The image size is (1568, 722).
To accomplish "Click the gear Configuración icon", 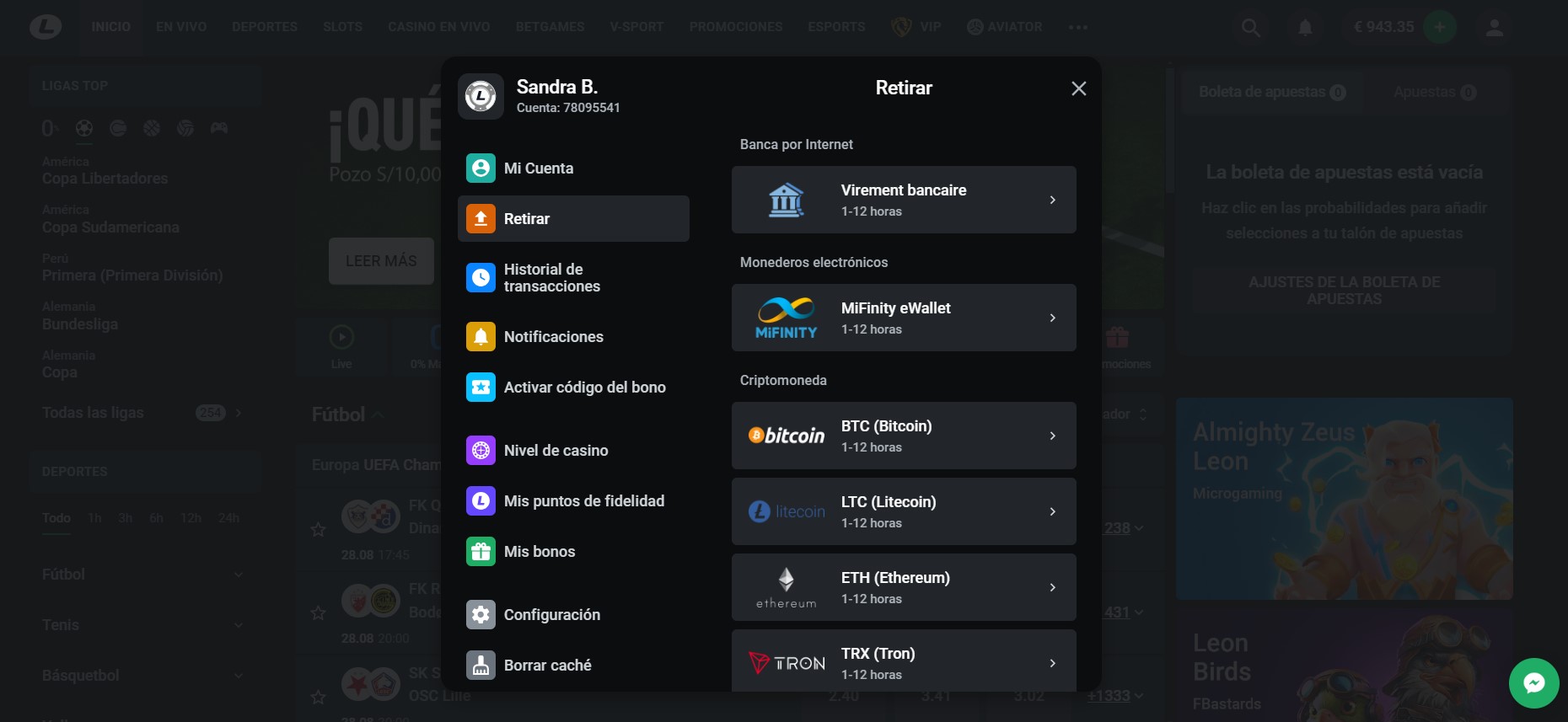I will (x=481, y=615).
